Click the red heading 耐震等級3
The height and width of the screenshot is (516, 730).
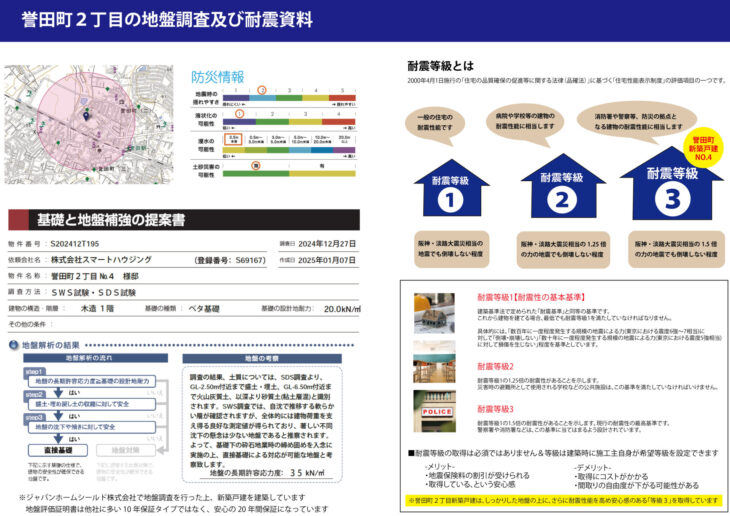point(495,409)
